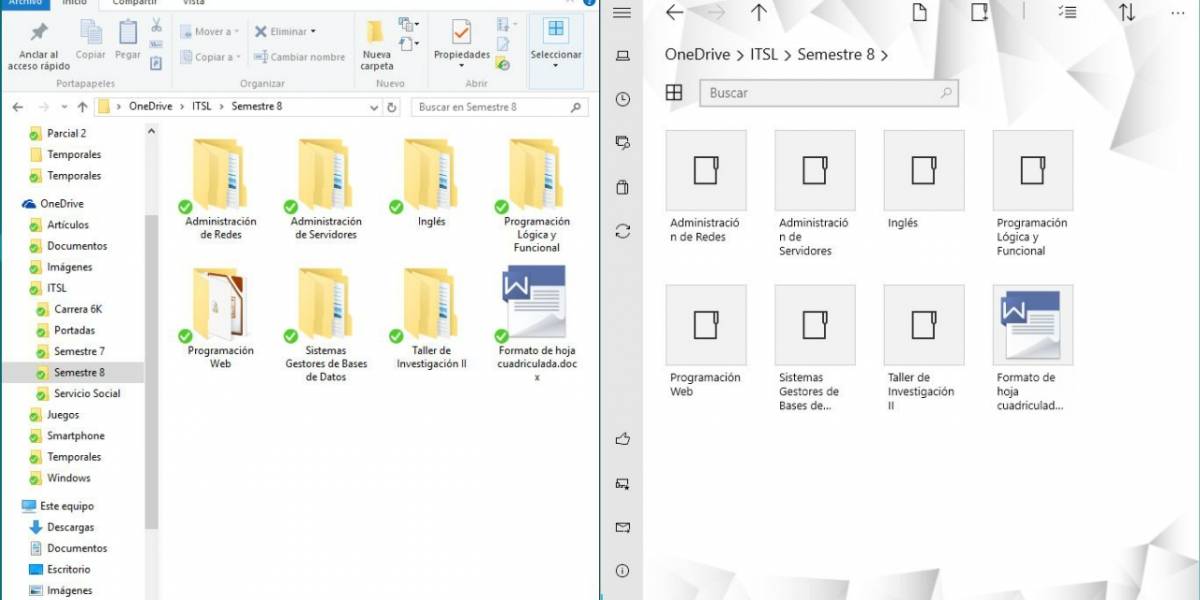
Task: Refresh the Semestre 8 folder view
Action: tap(391, 107)
